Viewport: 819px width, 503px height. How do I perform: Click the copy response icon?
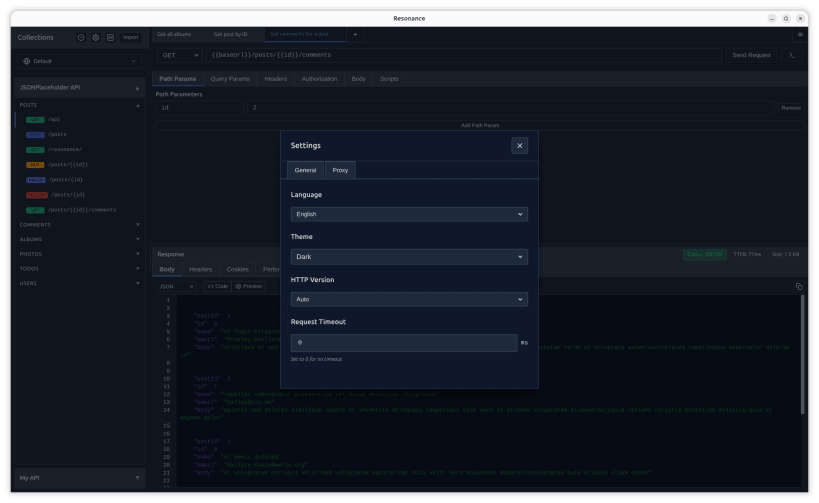[799, 286]
